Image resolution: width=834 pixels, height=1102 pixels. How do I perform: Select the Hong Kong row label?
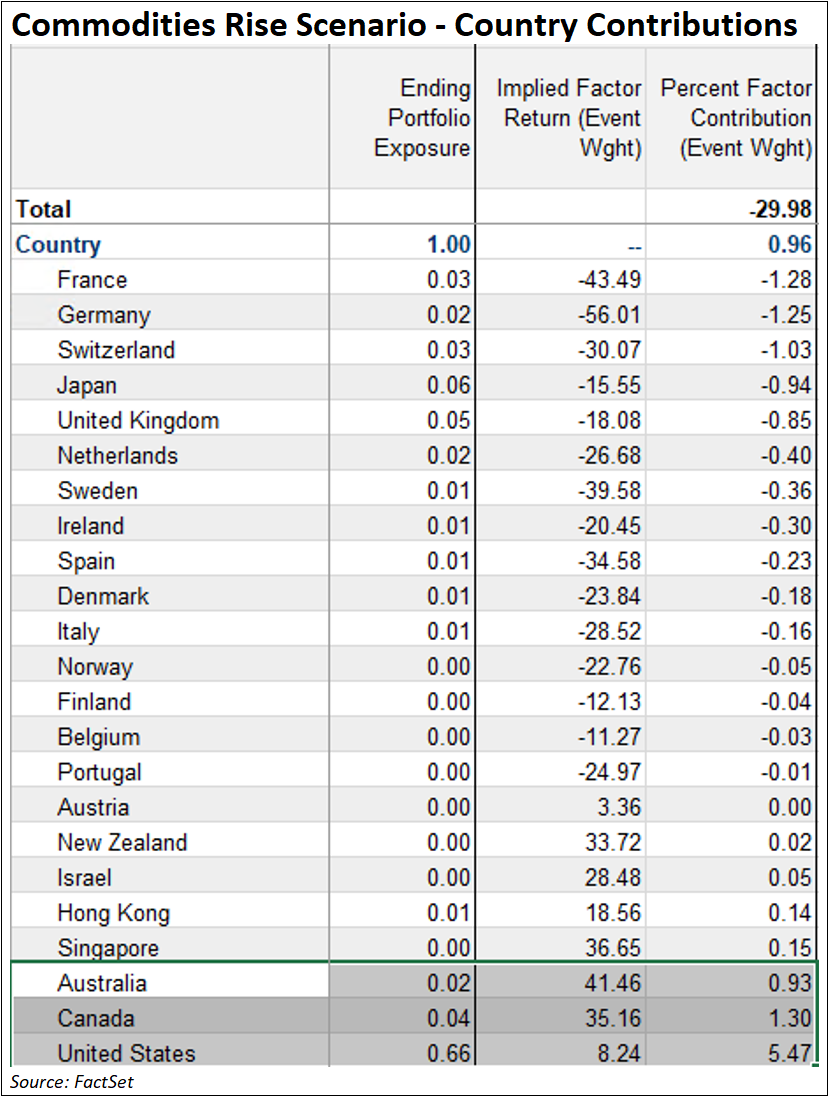pos(113,913)
